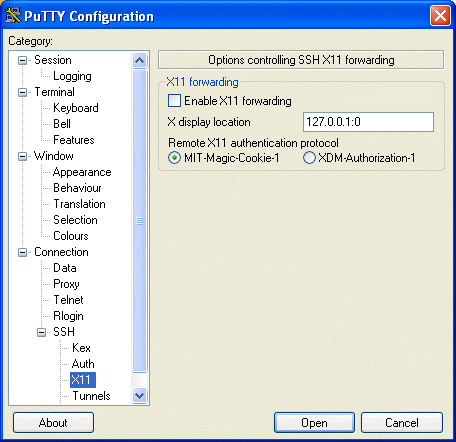
Task: Click the X display location field
Action: pos(368,122)
